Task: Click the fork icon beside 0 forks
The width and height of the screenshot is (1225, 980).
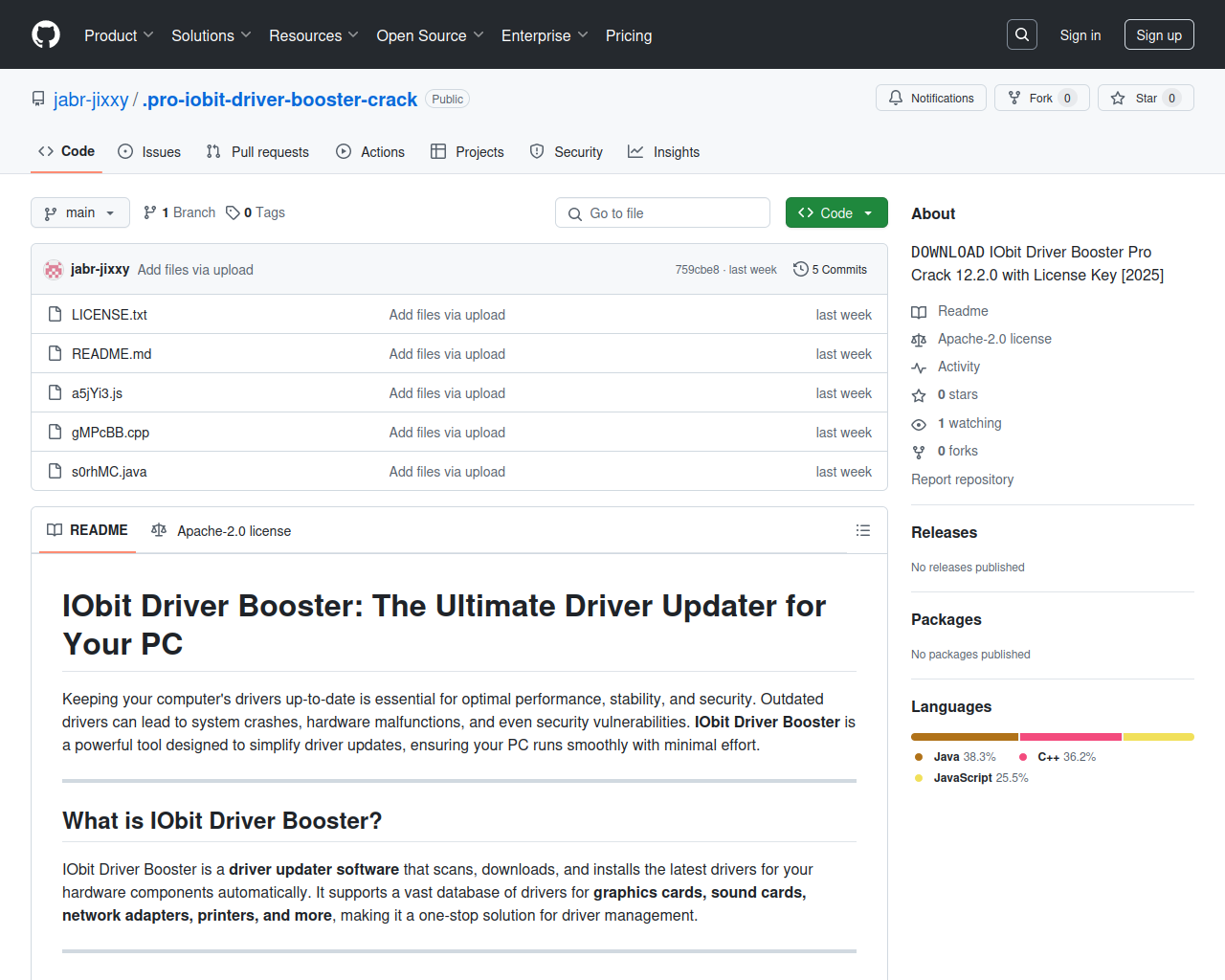Action: 919,452
